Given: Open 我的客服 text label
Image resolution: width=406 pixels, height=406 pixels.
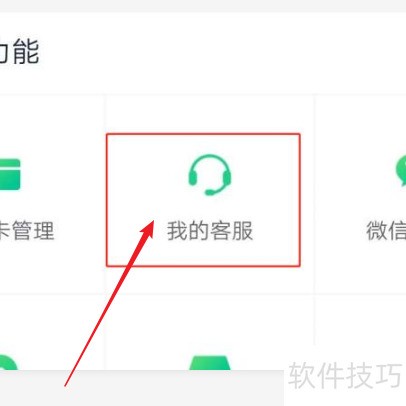Looking at the screenshot, I should [x=210, y=230].
